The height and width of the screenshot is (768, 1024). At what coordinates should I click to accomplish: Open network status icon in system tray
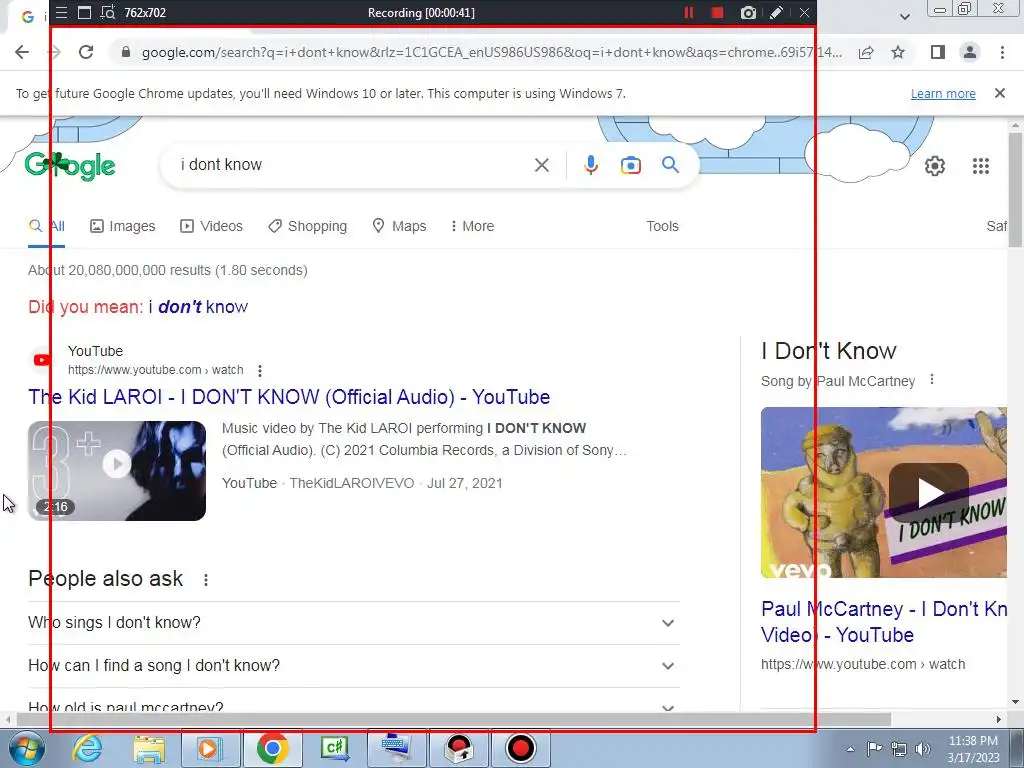pyautogui.click(x=899, y=749)
